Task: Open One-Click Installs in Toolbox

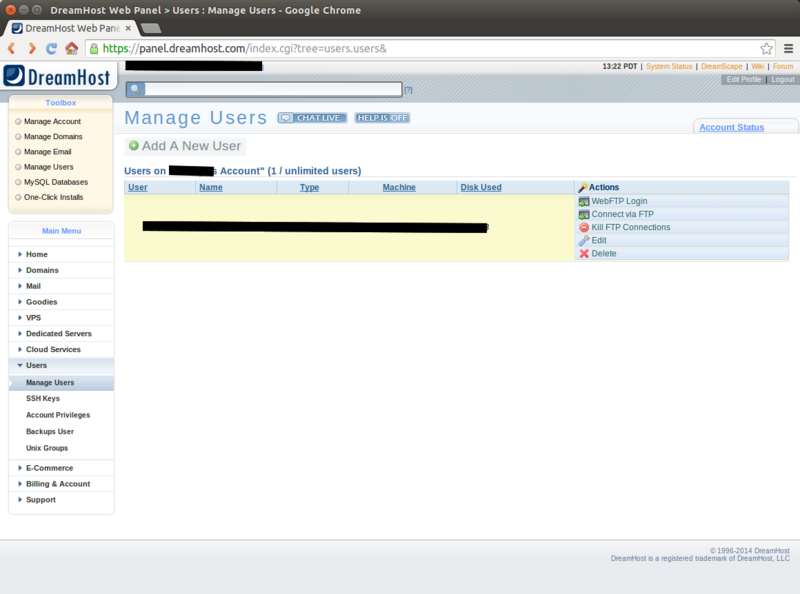Action: pos(53,197)
